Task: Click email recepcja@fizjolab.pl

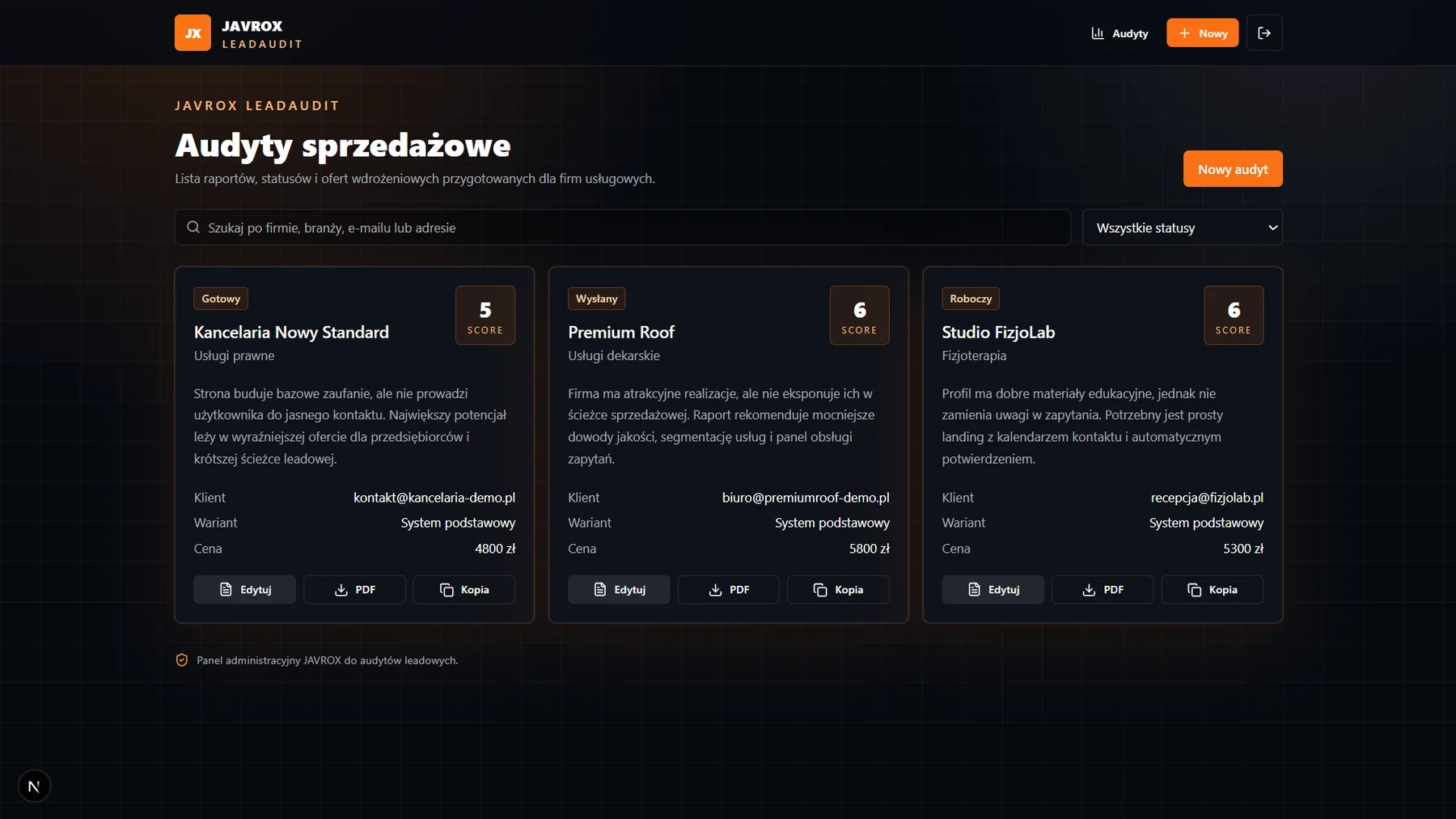Action: click(x=1207, y=498)
